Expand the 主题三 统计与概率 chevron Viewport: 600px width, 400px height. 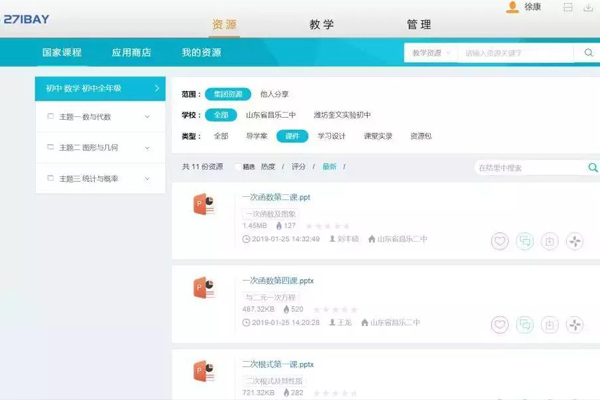[x=147, y=179]
